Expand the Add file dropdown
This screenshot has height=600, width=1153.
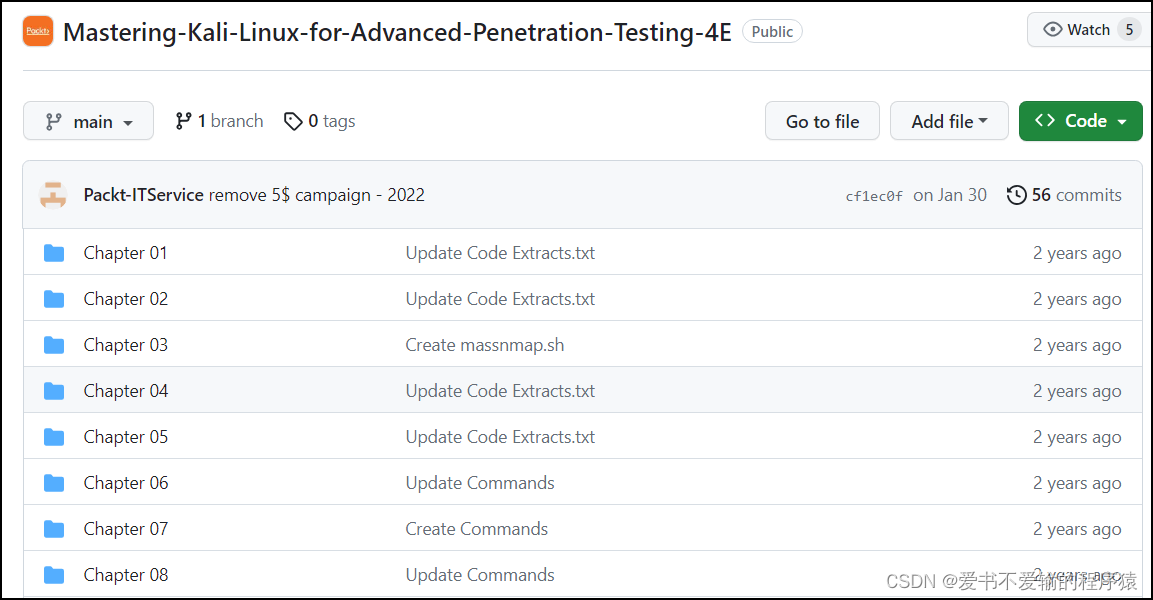tap(948, 121)
